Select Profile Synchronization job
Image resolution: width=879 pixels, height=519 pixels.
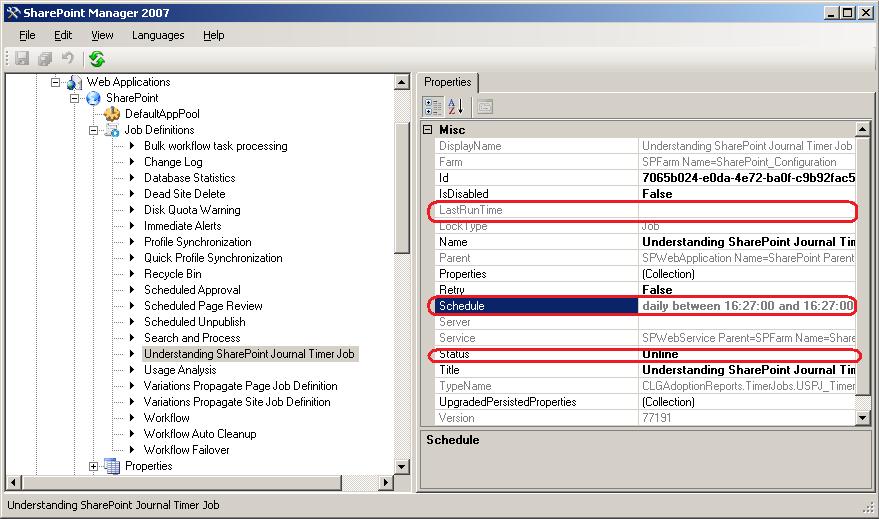click(x=198, y=242)
